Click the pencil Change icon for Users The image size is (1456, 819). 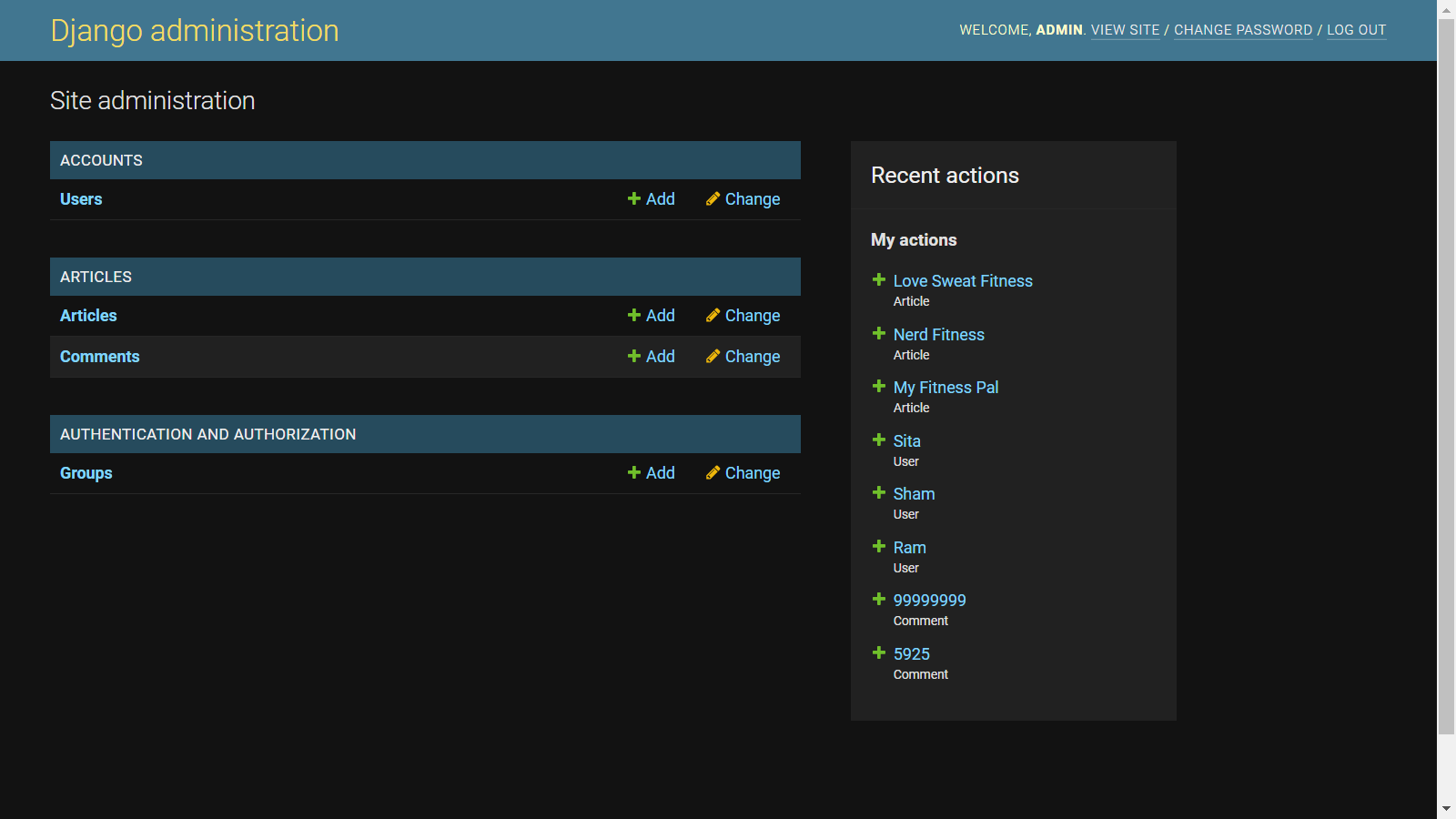(x=713, y=198)
